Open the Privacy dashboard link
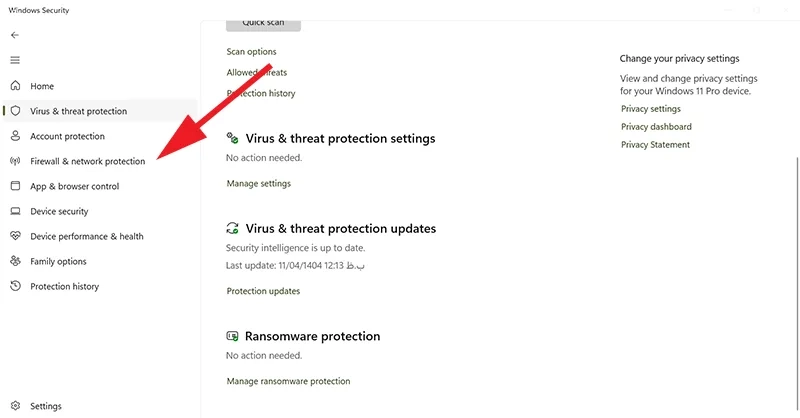800x418 pixels. (x=656, y=127)
